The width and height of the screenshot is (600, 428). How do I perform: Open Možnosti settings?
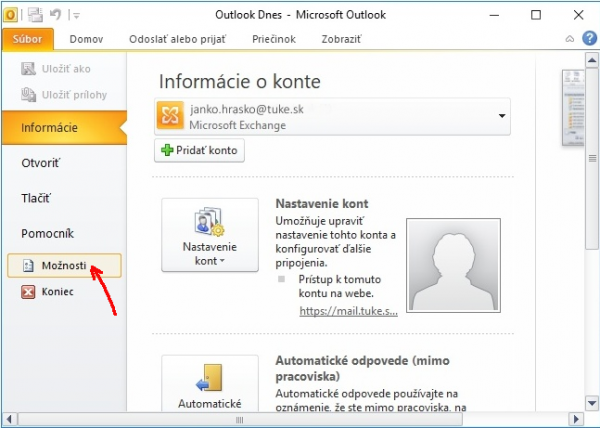tap(64, 265)
